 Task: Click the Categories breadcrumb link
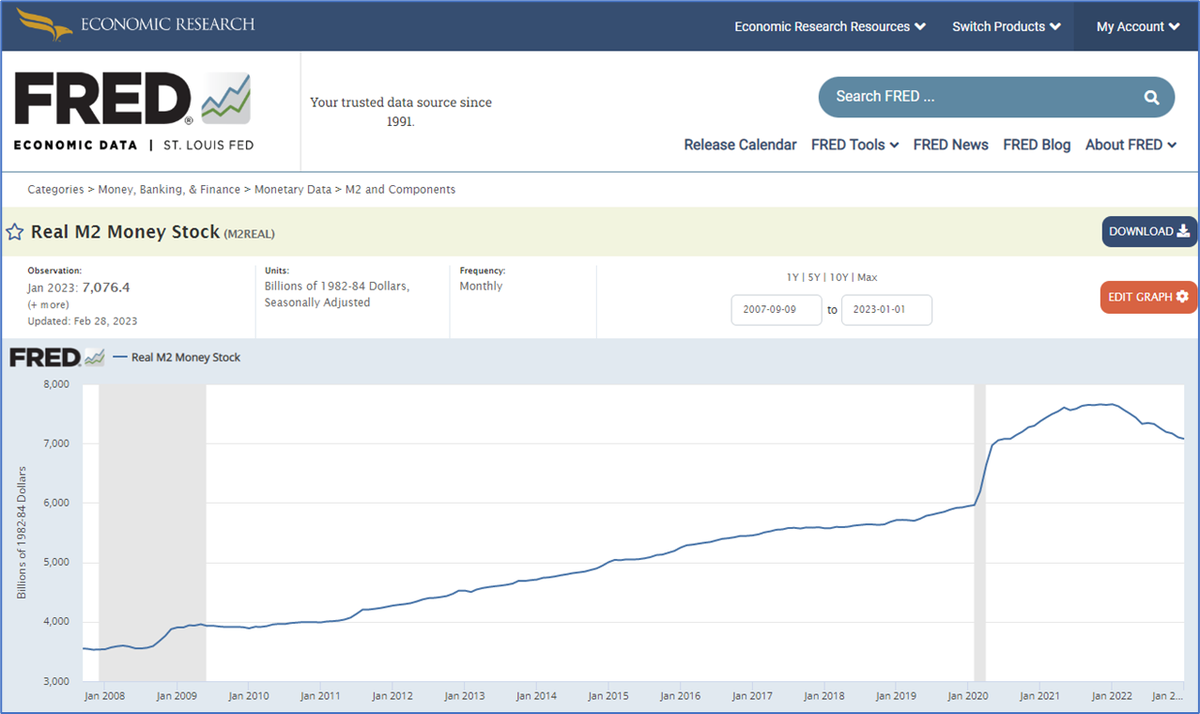(x=55, y=189)
